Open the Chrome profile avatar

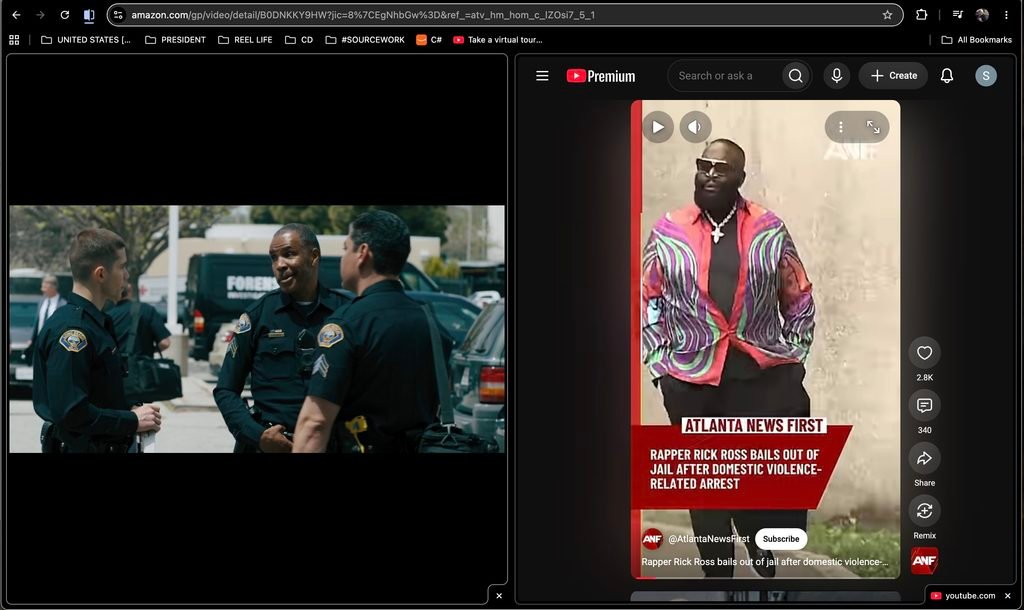coord(982,15)
